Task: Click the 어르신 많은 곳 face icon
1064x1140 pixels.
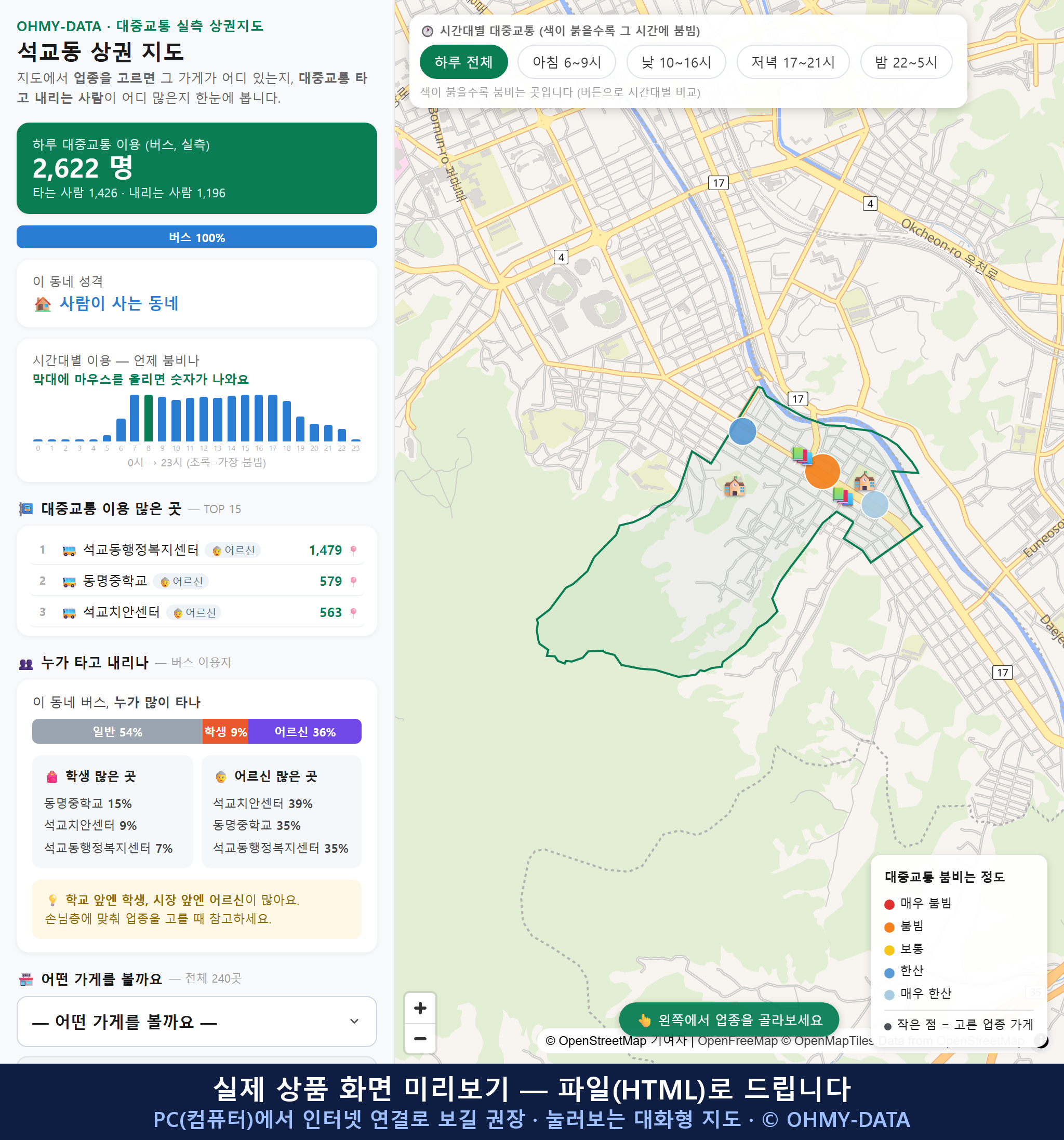Action: click(221, 776)
